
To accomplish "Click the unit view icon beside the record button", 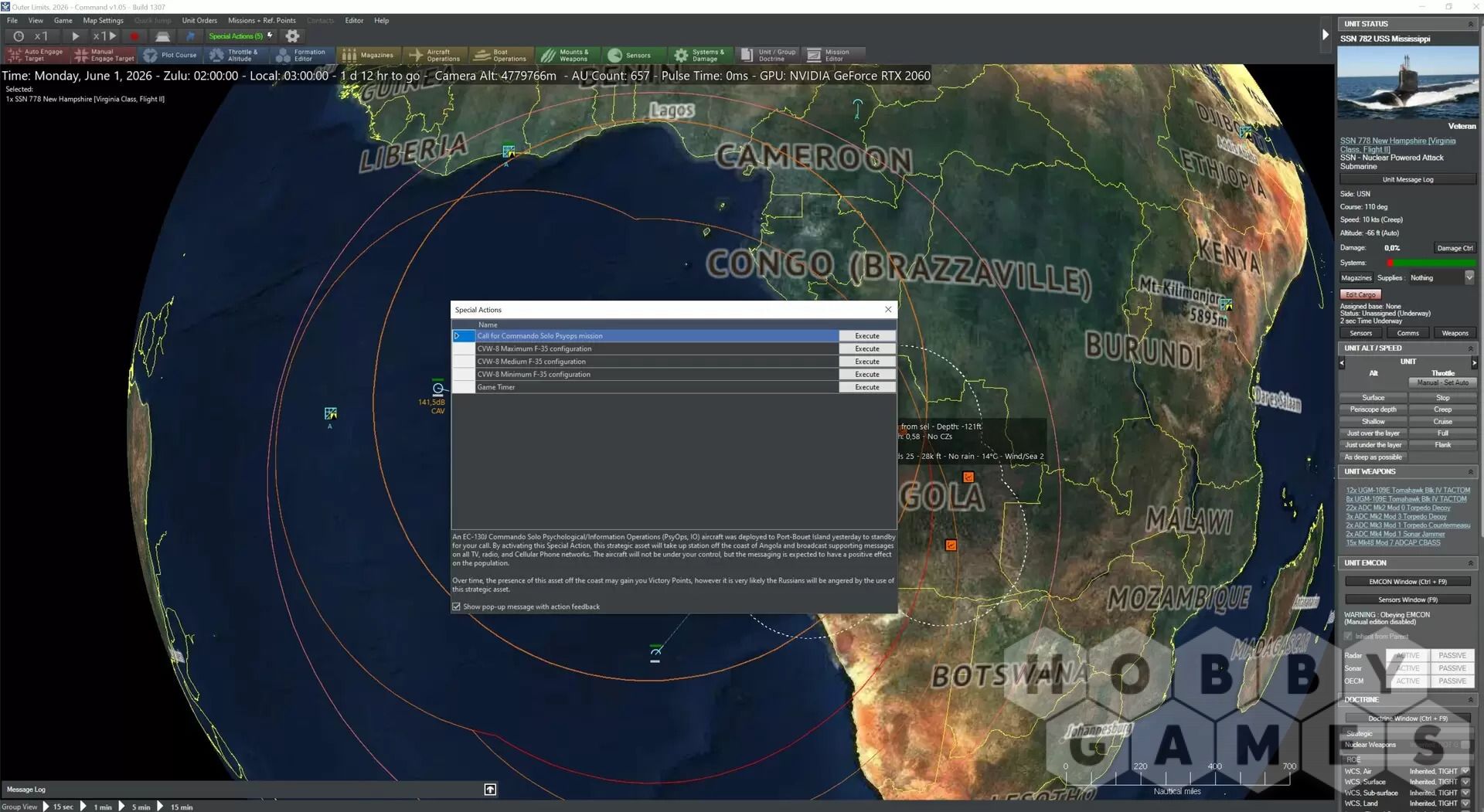I will [162, 36].
